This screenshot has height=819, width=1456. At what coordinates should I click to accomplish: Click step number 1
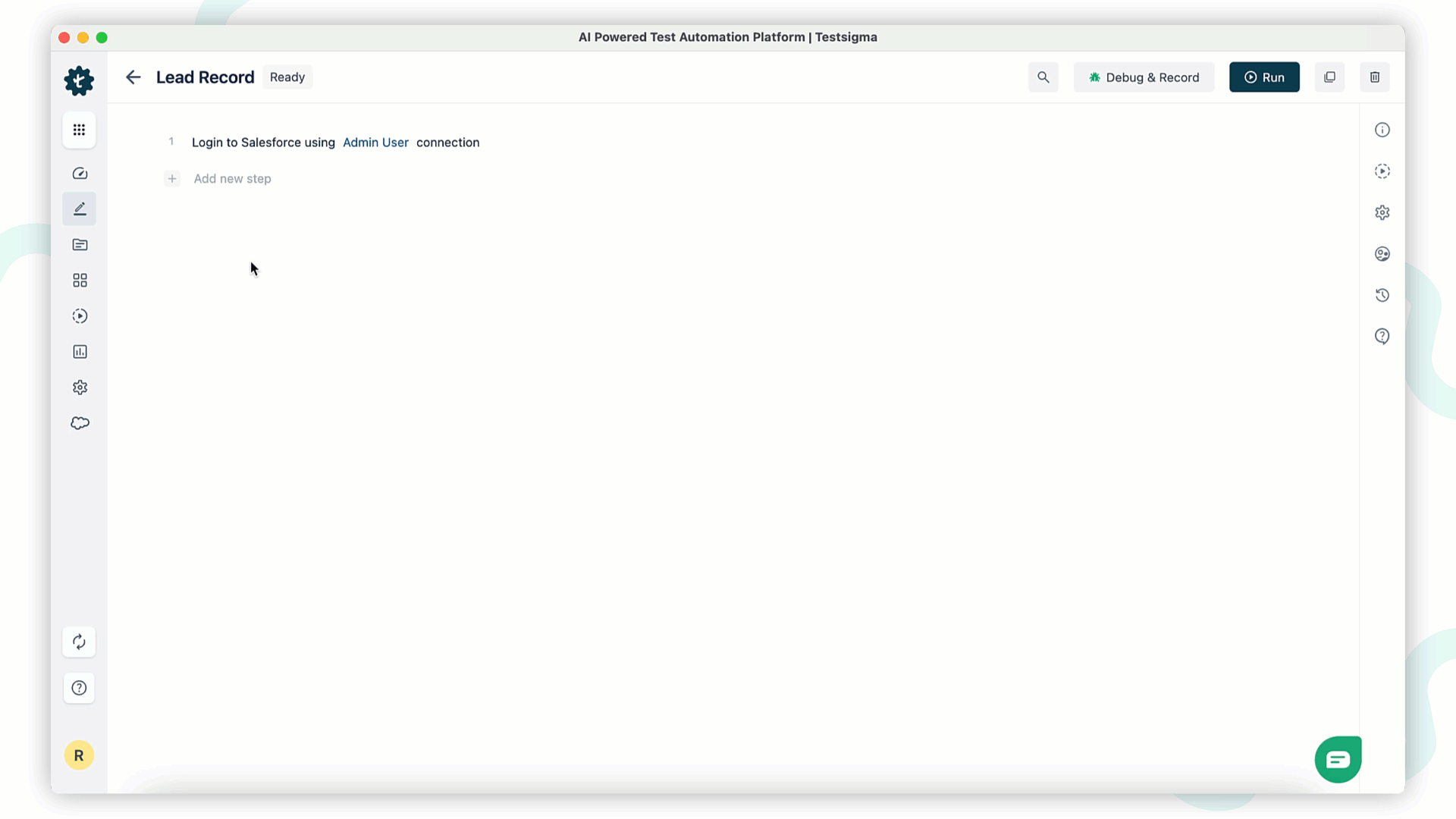pos(171,142)
